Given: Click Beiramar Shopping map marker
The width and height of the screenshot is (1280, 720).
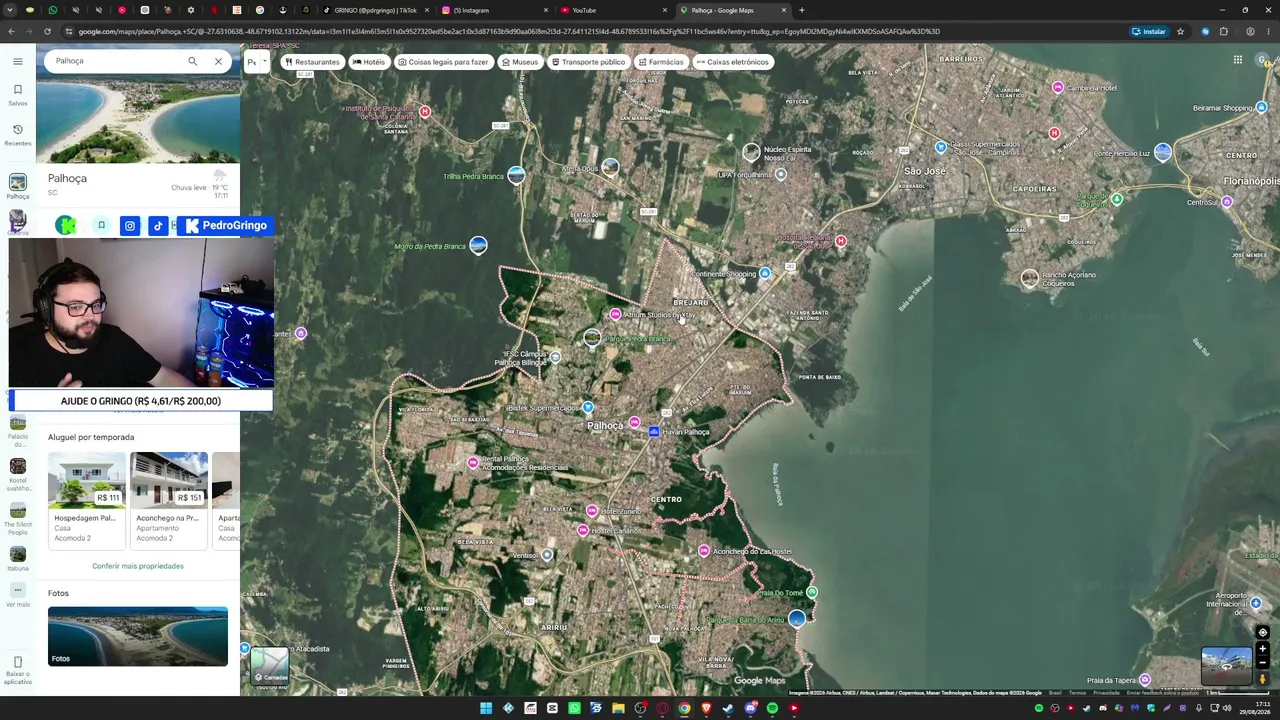Looking at the screenshot, I should (1261, 108).
